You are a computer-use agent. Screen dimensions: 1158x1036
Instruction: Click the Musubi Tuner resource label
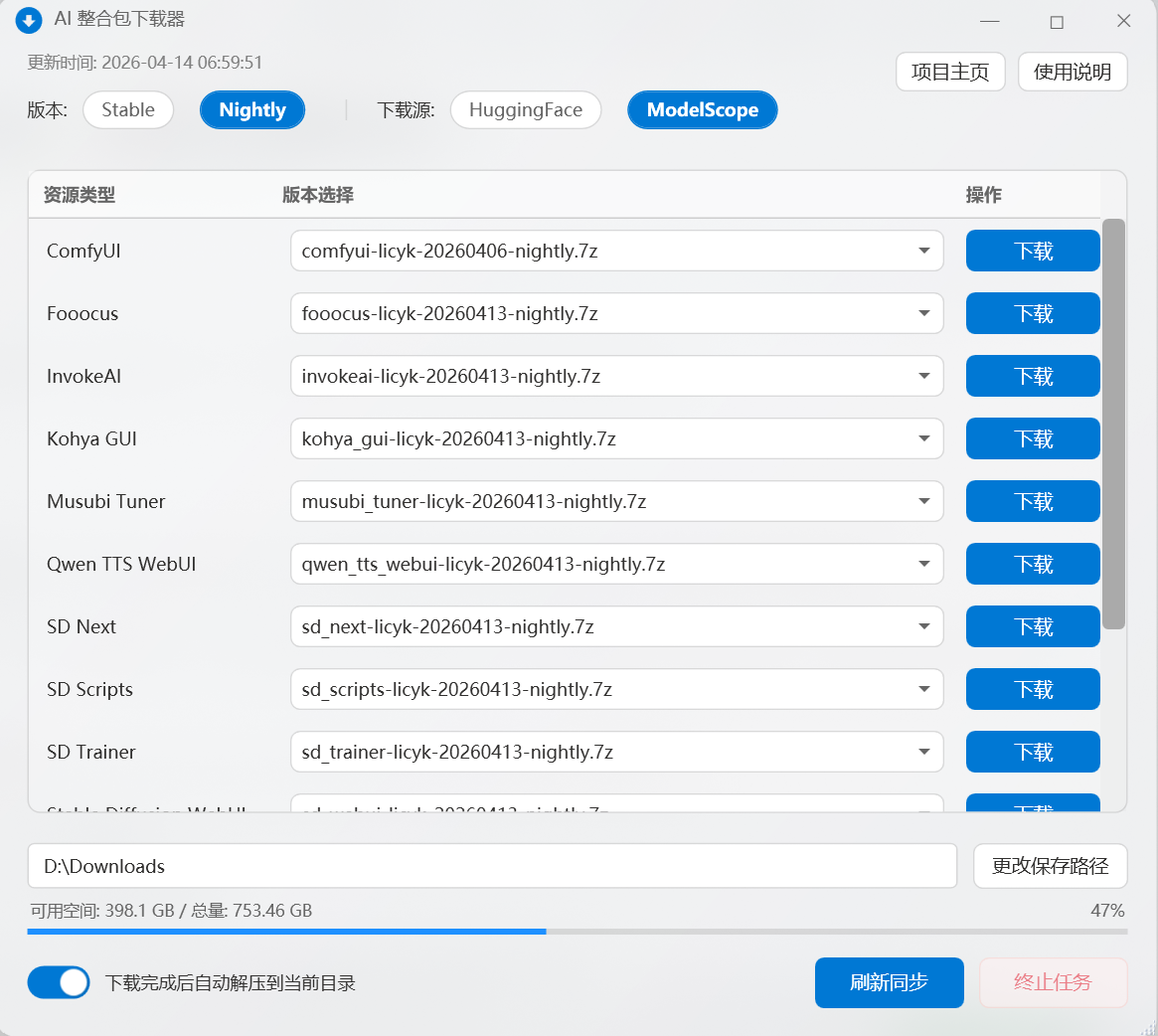pyautogui.click(x=105, y=502)
